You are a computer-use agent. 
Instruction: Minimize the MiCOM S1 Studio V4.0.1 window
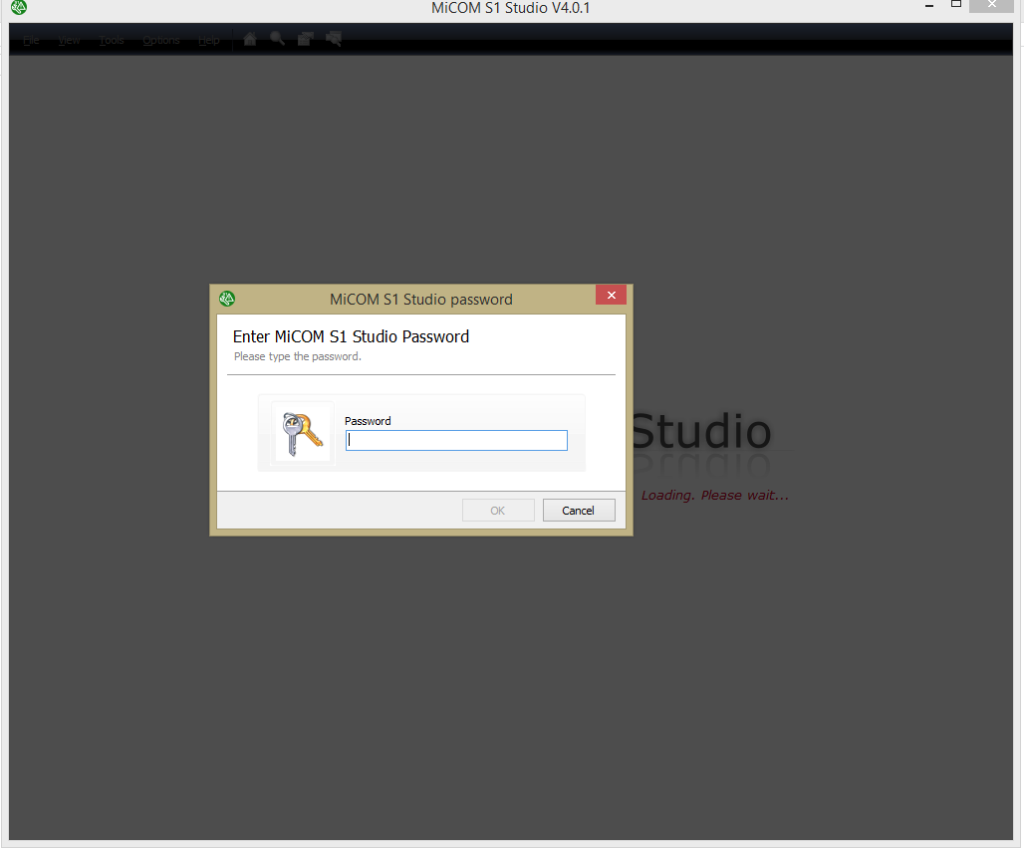point(929,6)
